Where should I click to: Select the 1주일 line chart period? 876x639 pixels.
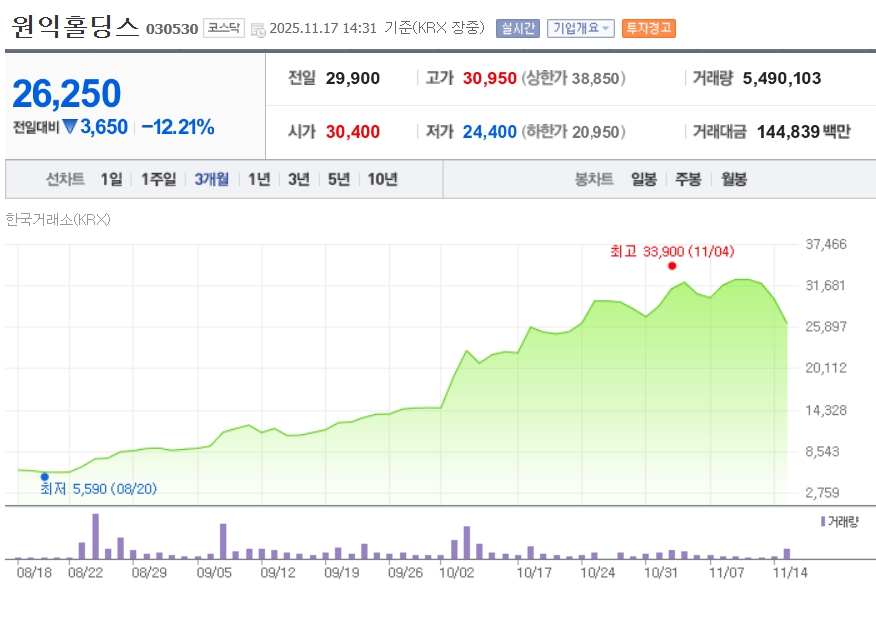(x=158, y=180)
